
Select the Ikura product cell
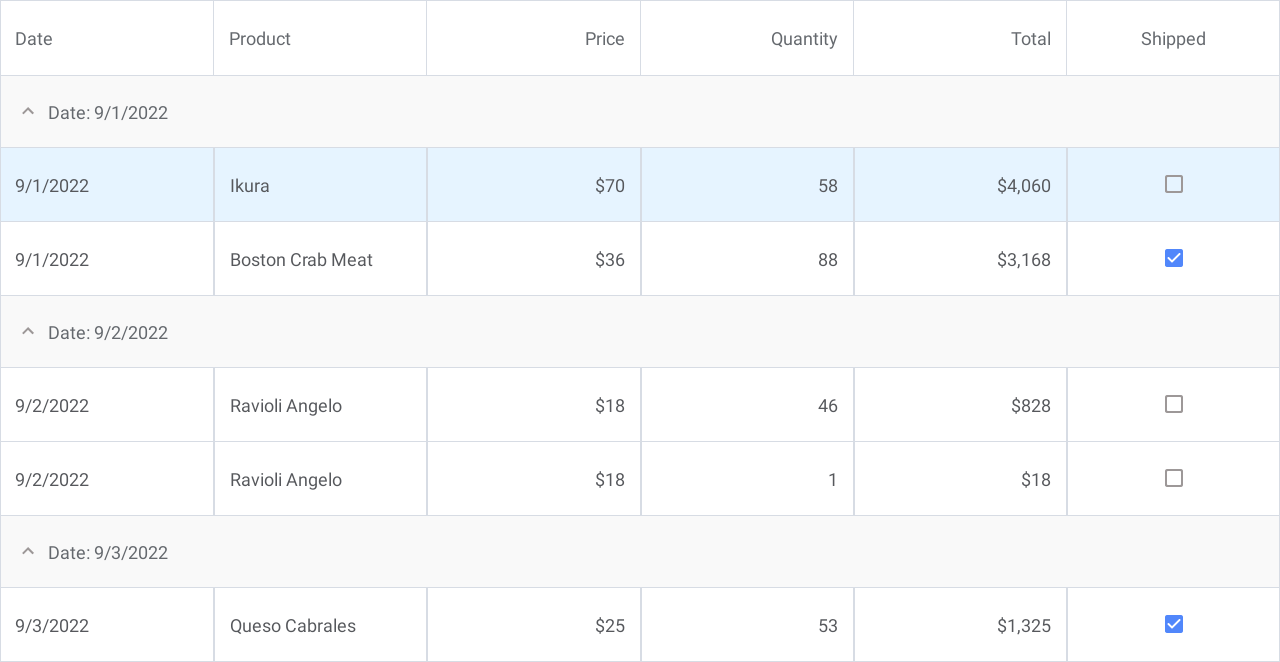[x=250, y=186]
